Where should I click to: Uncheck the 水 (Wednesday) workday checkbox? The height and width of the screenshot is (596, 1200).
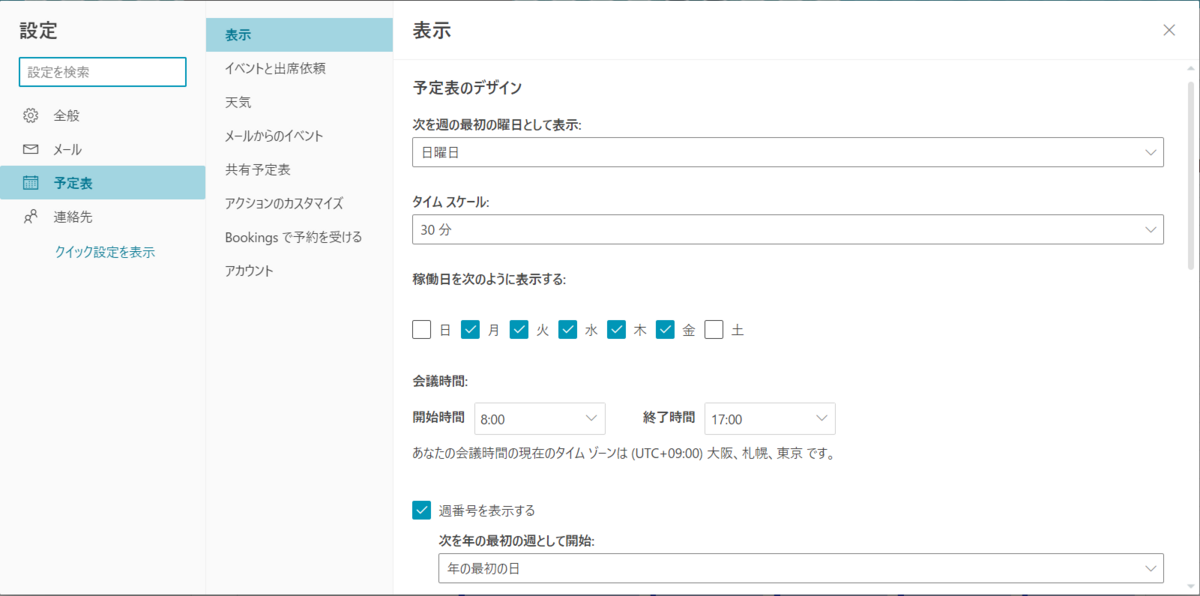pos(568,330)
